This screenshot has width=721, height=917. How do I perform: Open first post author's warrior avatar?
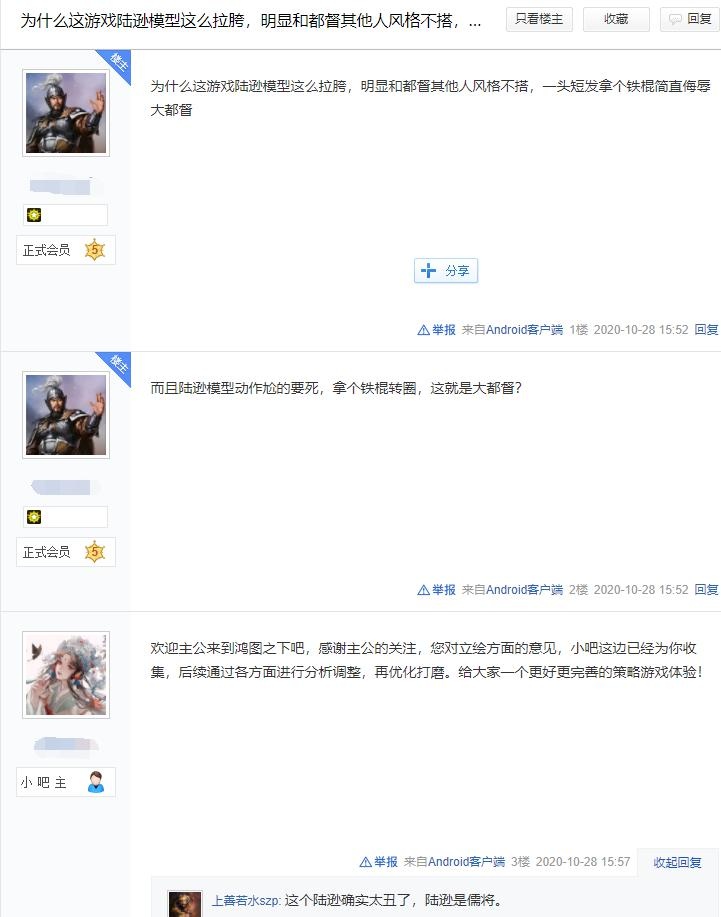click(x=66, y=113)
